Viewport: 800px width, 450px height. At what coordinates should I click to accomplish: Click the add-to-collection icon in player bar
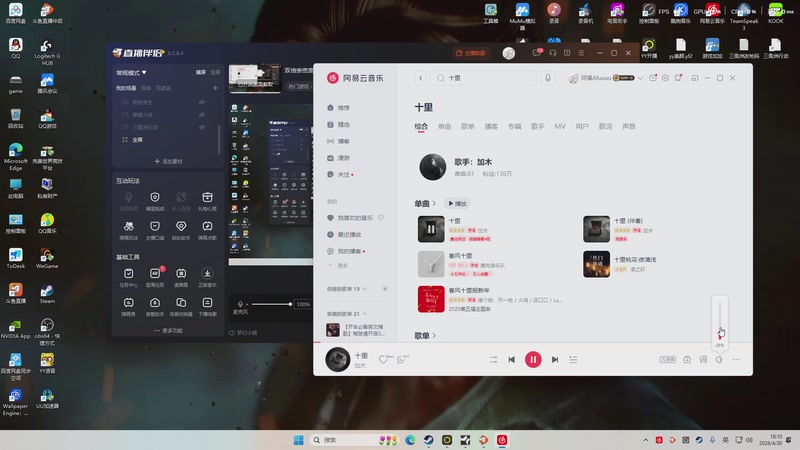tap(687, 360)
